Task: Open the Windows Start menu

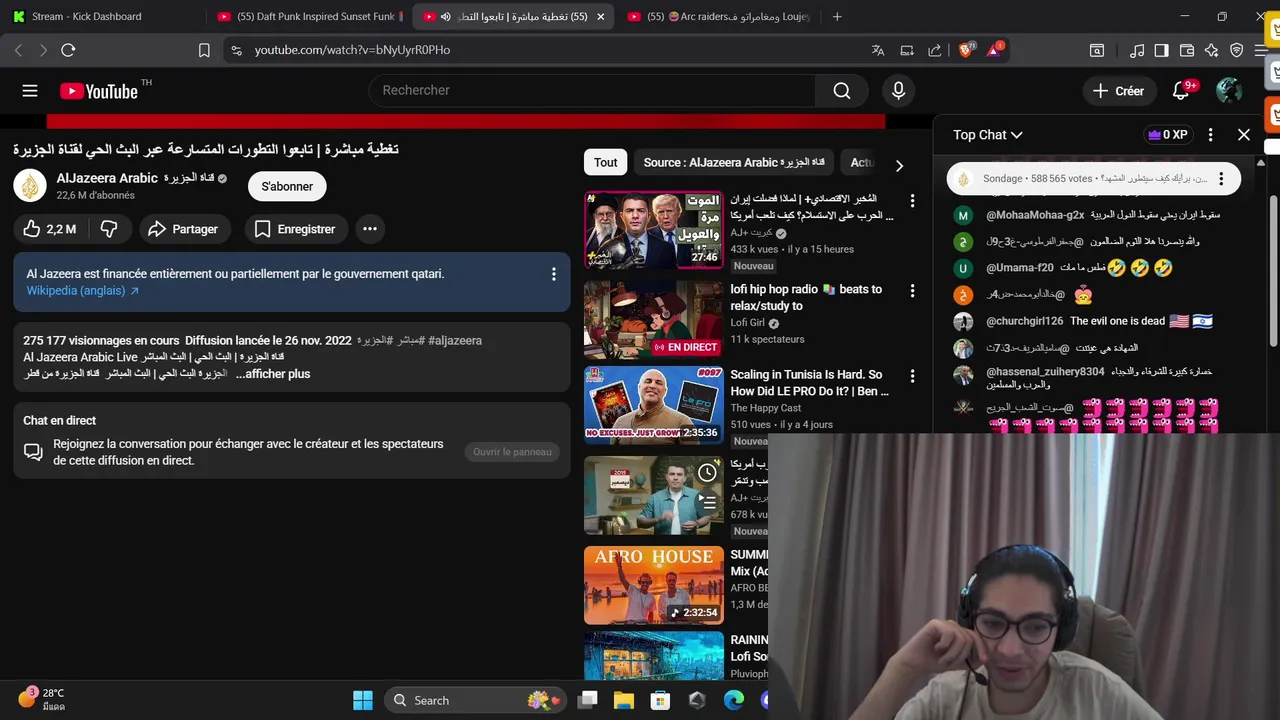Action: 362,700
